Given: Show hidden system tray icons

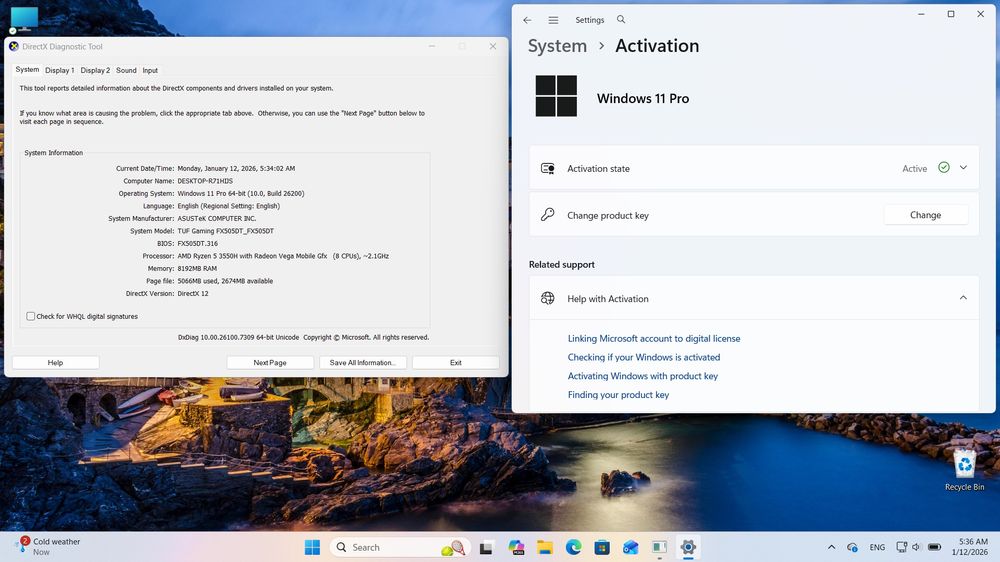Looking at the screenshot, I should pyautogui.click(x=832, y=547).
